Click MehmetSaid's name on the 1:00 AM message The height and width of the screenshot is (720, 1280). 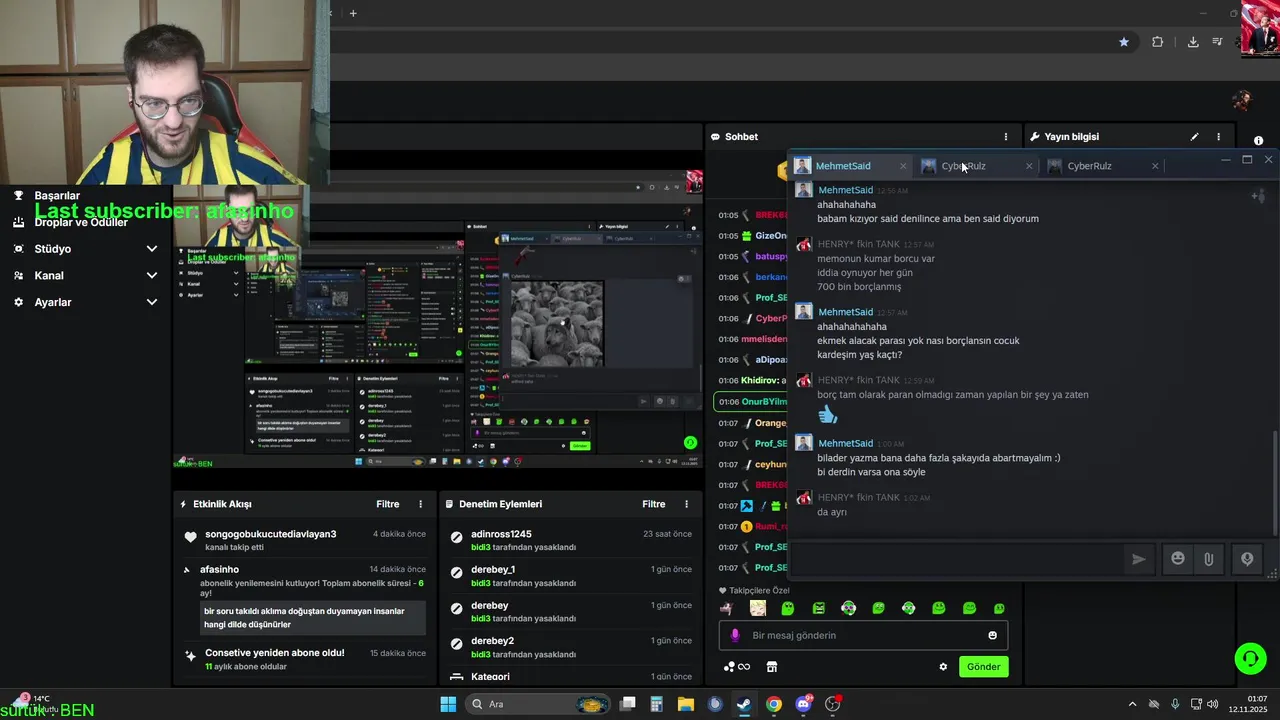point(845,443)
